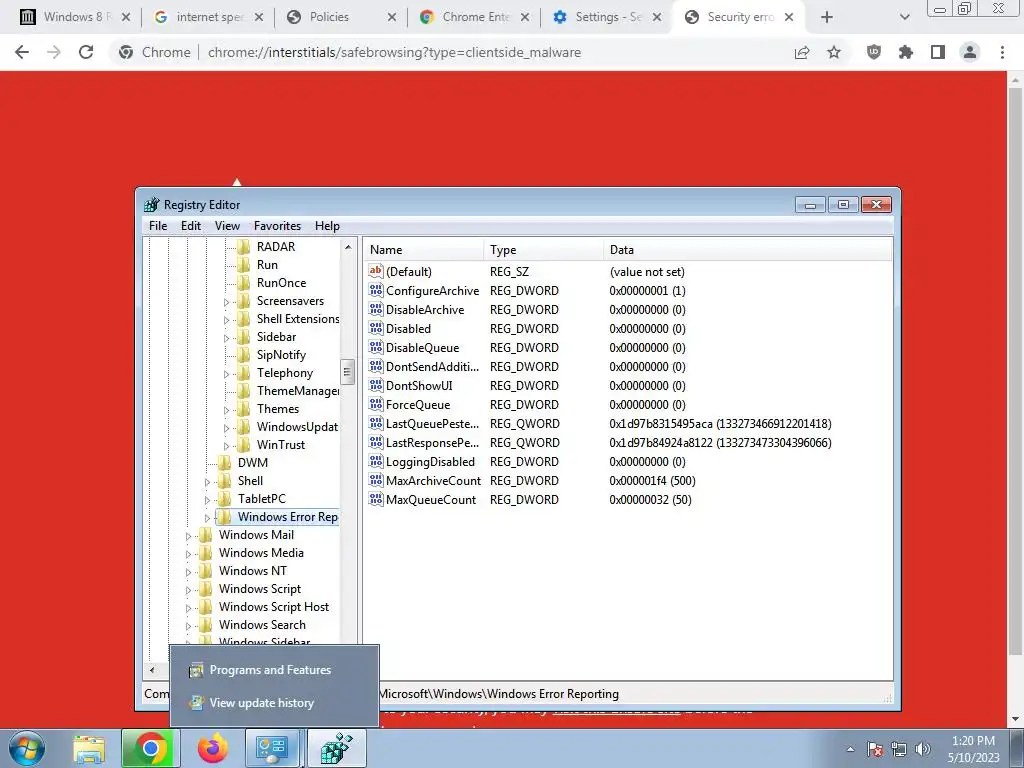Select the DisableArchive value icon
1024x768 pixels.
[x=376, y=310]
